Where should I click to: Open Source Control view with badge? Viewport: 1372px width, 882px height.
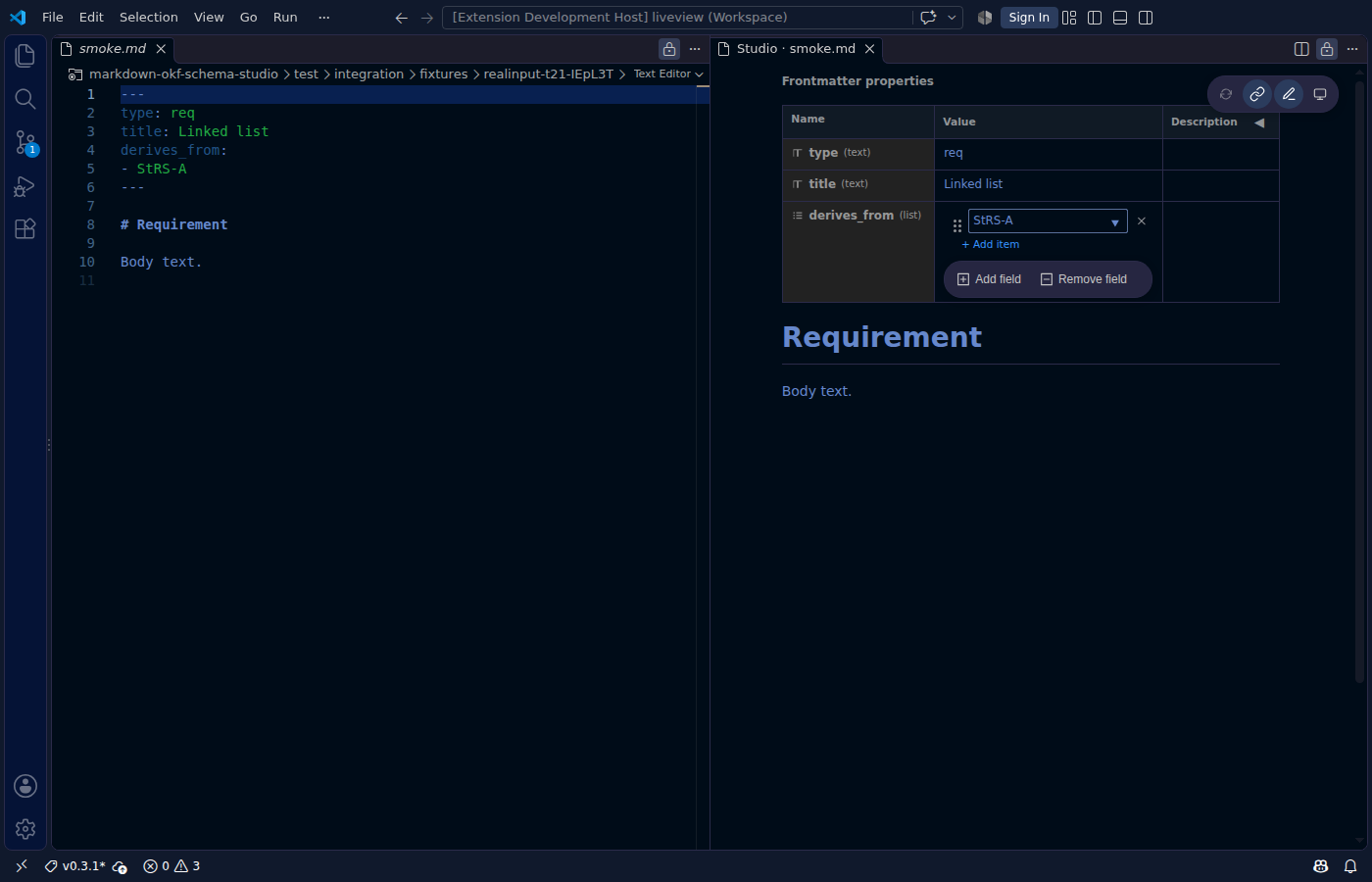25,142
